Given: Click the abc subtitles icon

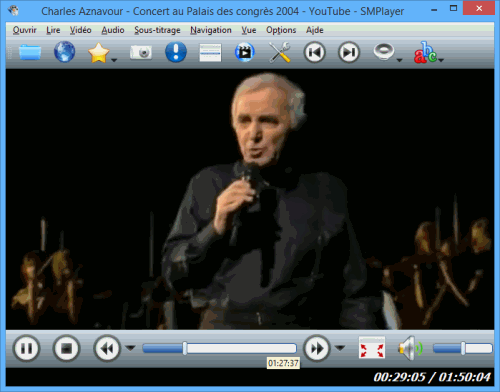Looking at the screenshot, I should 425,52.
